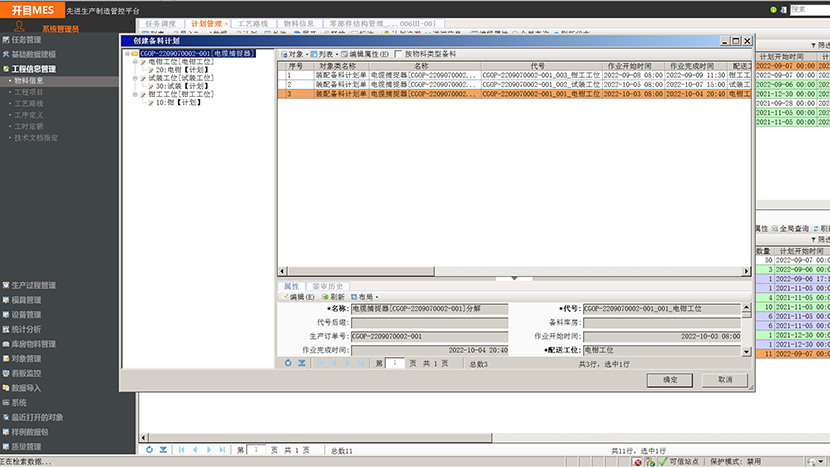Open 库房物料管理 in the sidebar
The image size is (830, 467).
point(34,343)
